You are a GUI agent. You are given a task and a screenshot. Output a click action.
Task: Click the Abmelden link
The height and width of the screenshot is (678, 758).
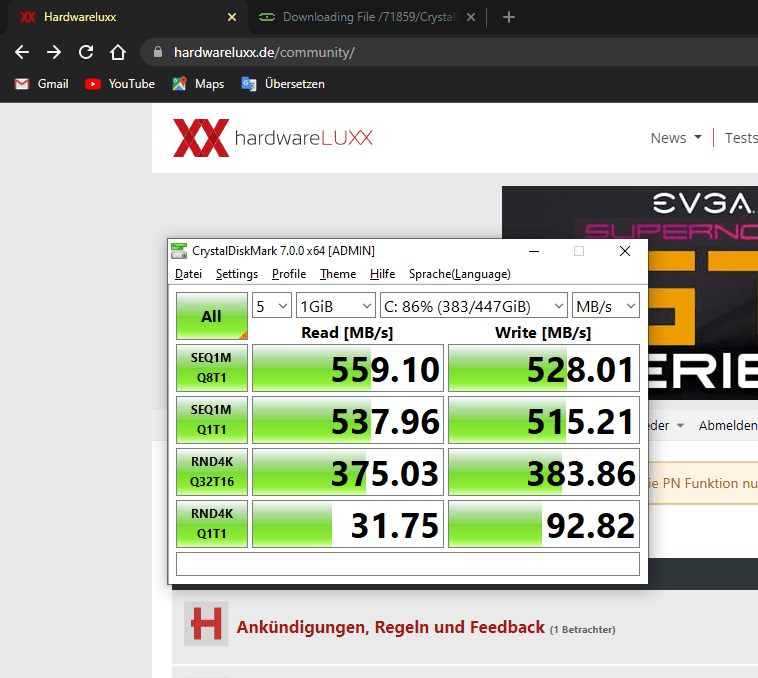(728, 426)
